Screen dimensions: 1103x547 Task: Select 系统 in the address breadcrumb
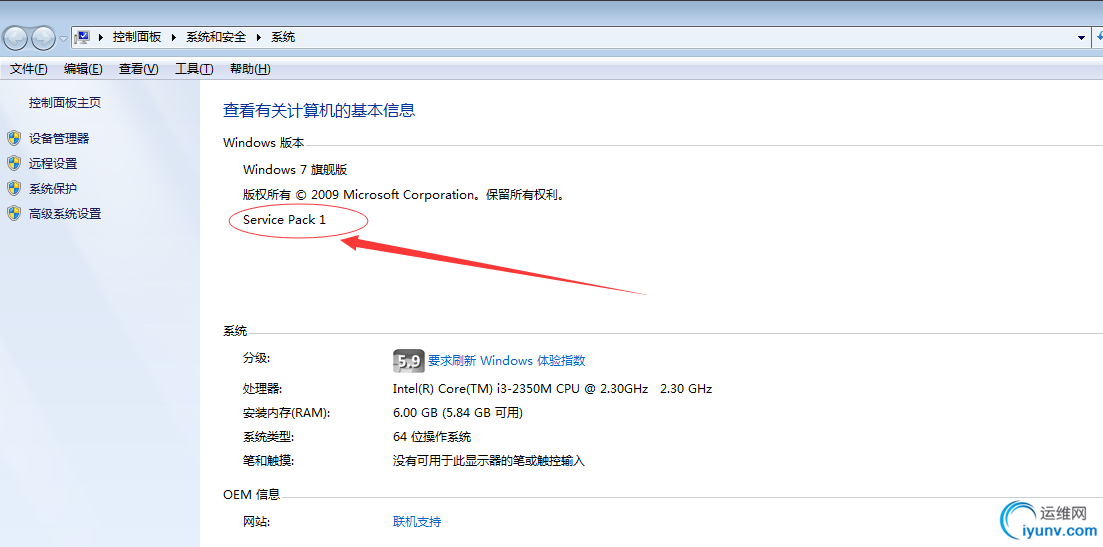coord(283,37)
